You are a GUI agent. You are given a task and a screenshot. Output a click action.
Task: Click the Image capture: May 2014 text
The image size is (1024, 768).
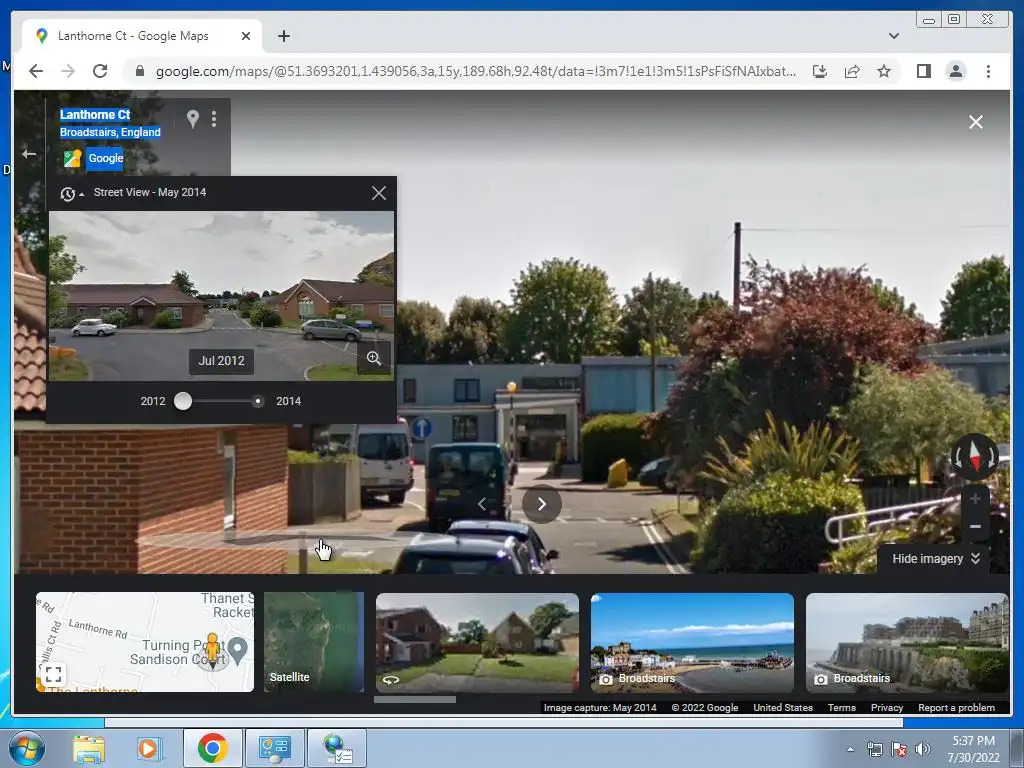coord(600,707)
